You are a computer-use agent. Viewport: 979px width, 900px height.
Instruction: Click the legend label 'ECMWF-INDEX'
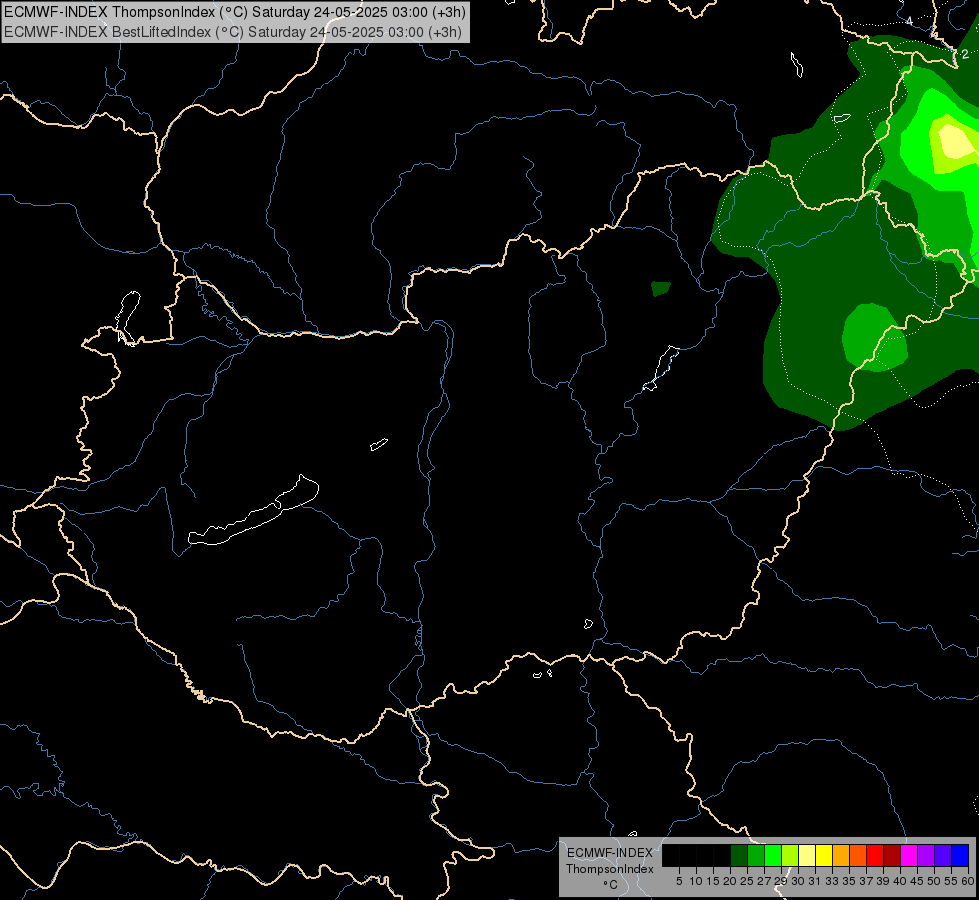coord(610,853)
